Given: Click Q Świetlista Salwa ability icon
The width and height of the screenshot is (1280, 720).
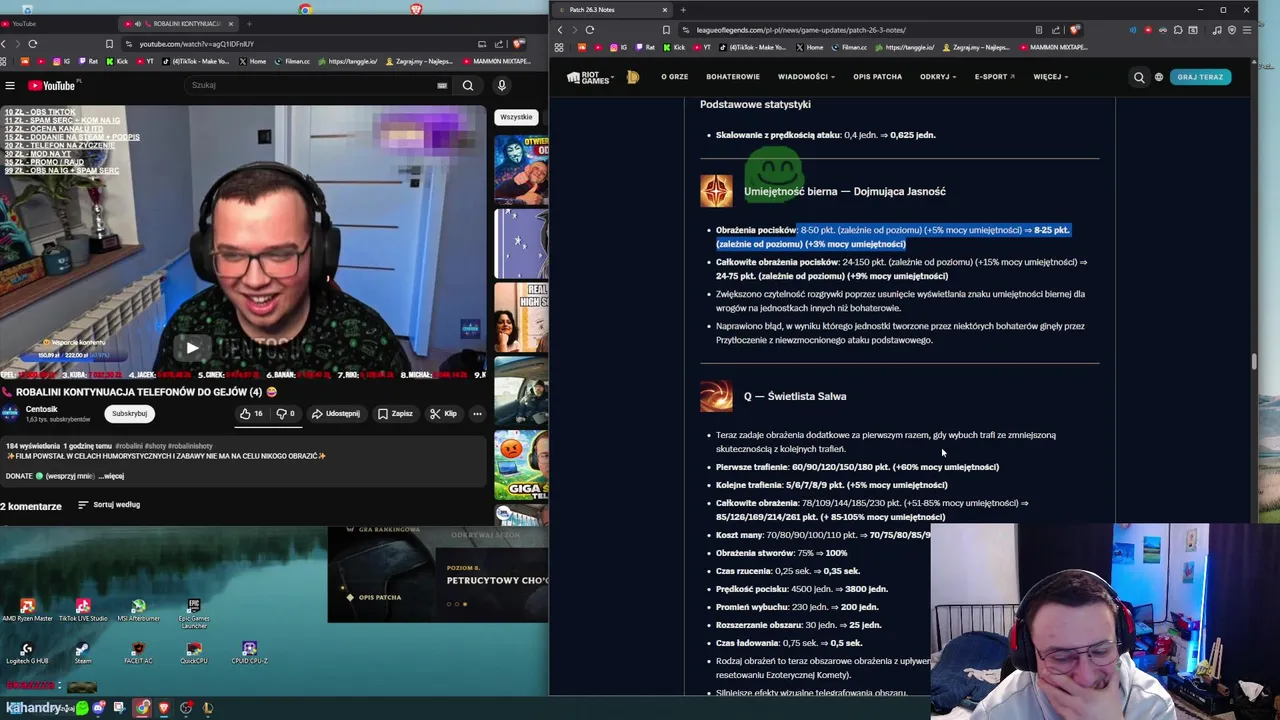Looking at the screenshot, I should tap(716, 396).
